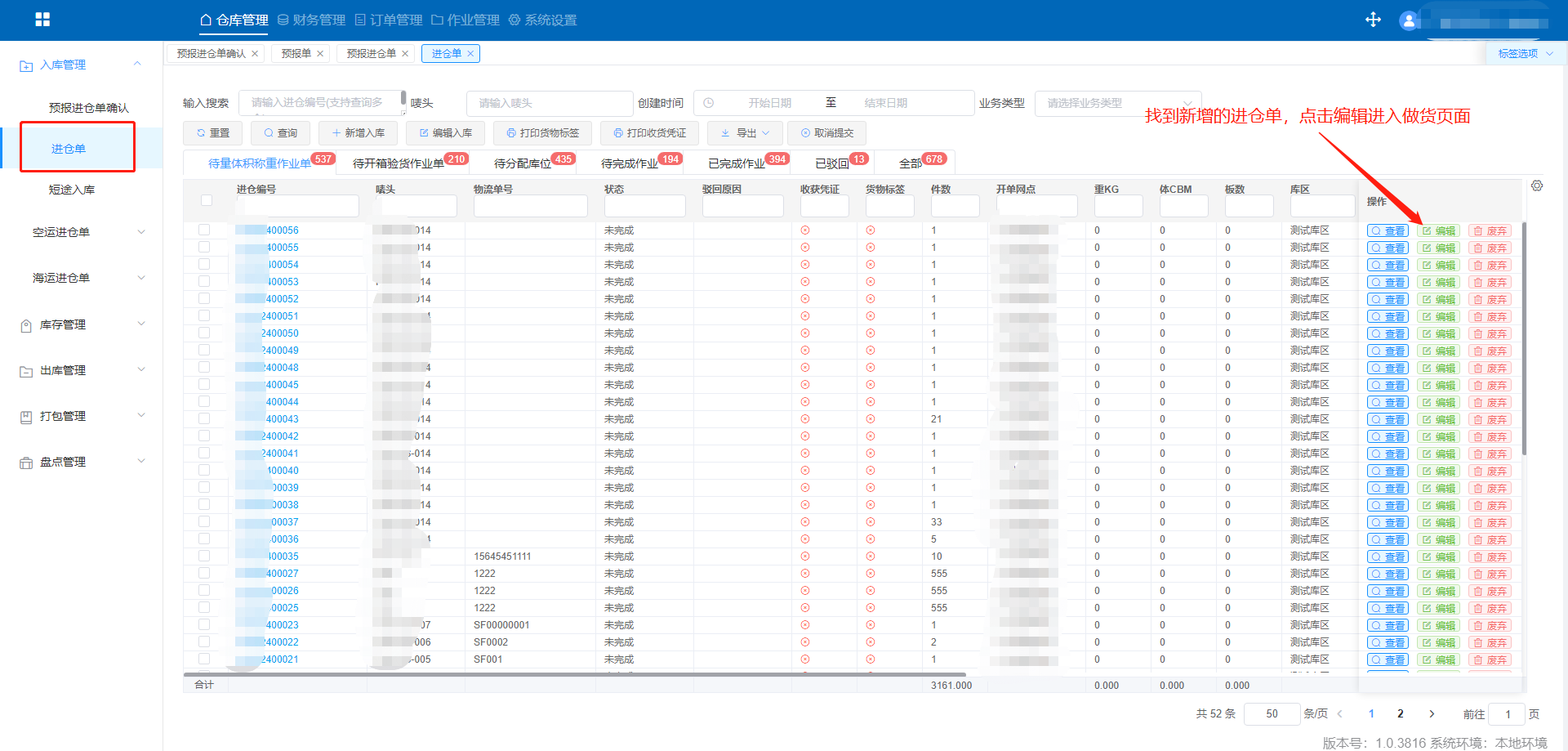Switch to the 财务管理 top menu
The height and width of the screenshot is (751, 1568).
[311, 20]
